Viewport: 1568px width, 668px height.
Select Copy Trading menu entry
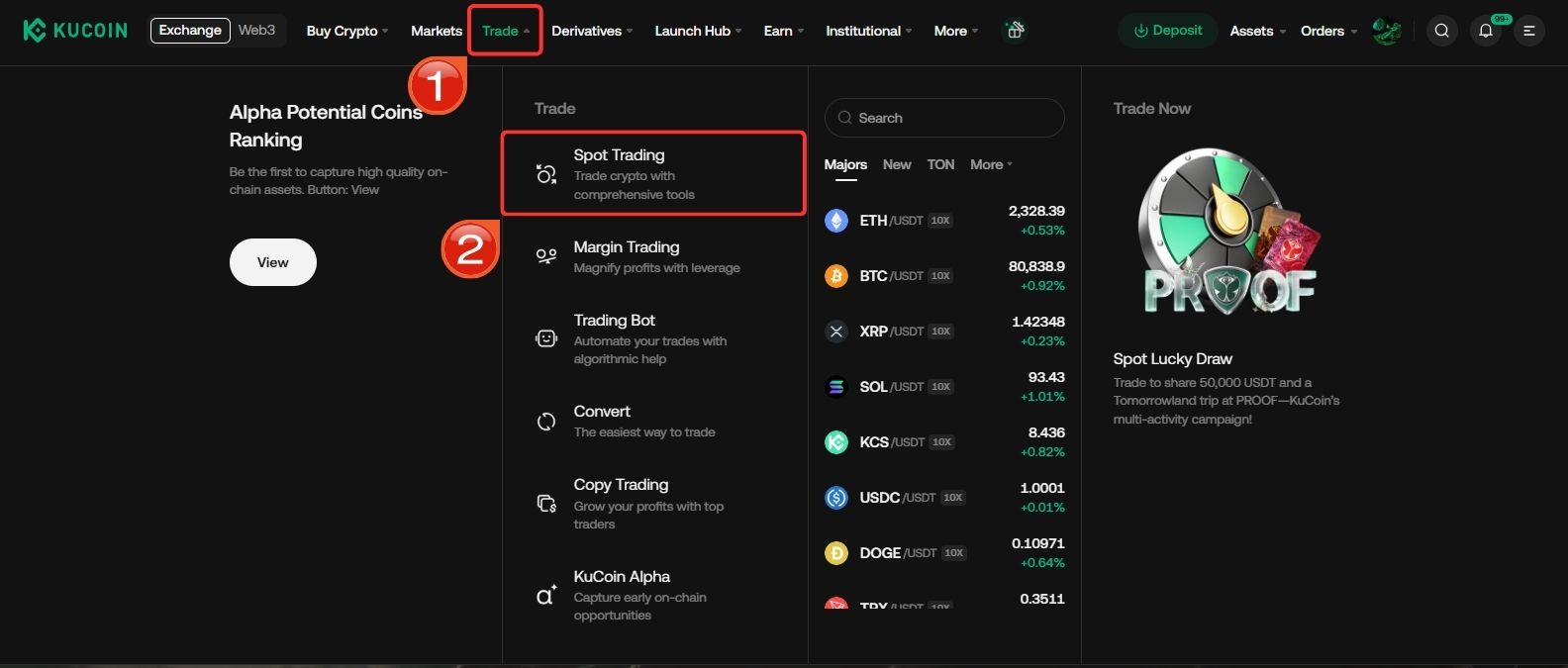click(653, 504)
